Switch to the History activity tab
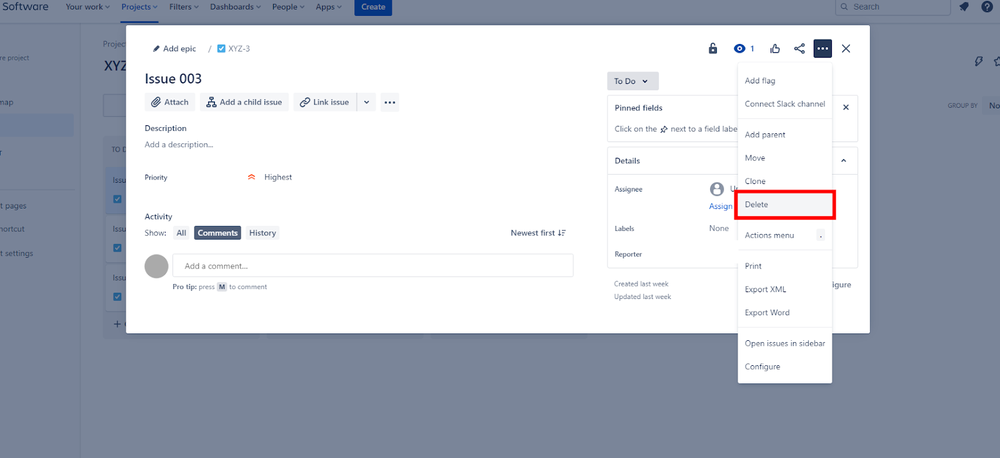Image resolution: width=1000 pixels, height=458 pixels. (263, 233)
